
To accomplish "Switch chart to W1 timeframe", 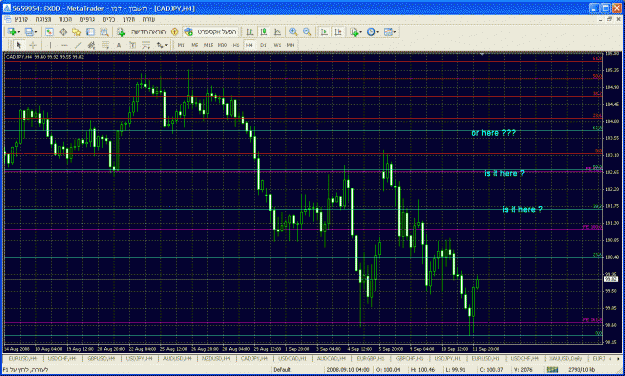I will [x=277, y=45].
